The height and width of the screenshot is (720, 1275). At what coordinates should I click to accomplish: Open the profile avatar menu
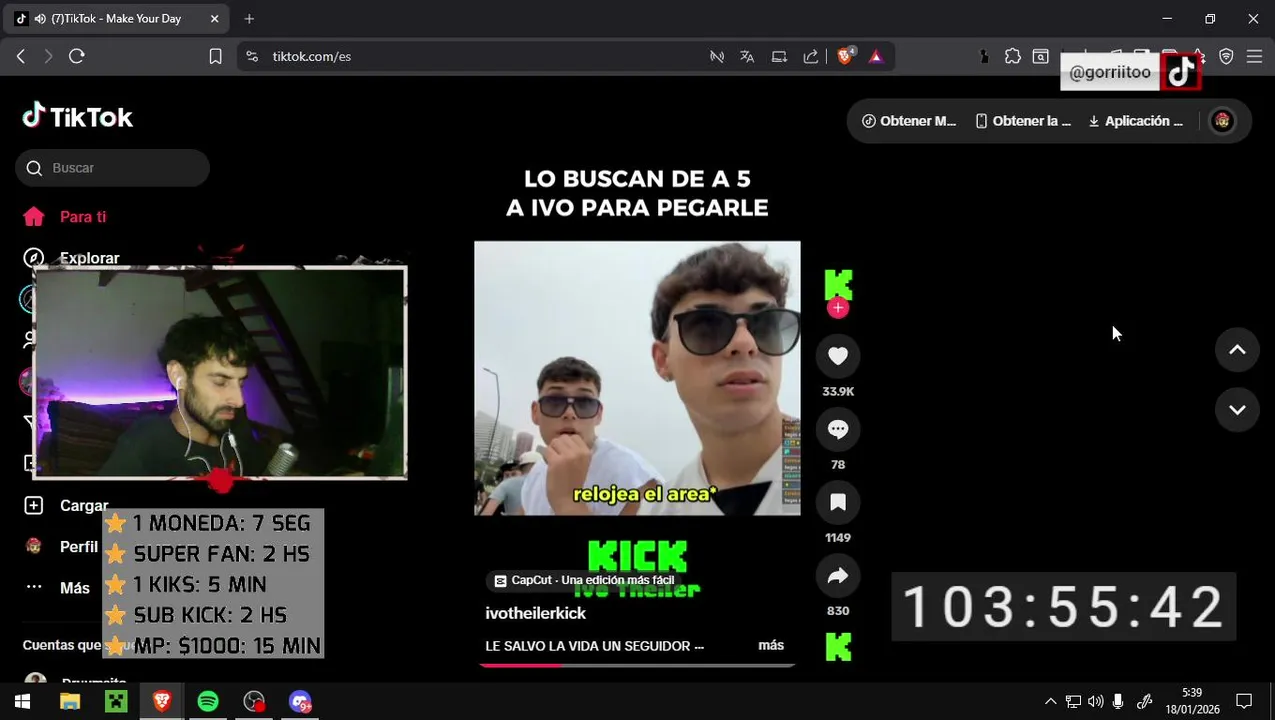pos(1222,121)
